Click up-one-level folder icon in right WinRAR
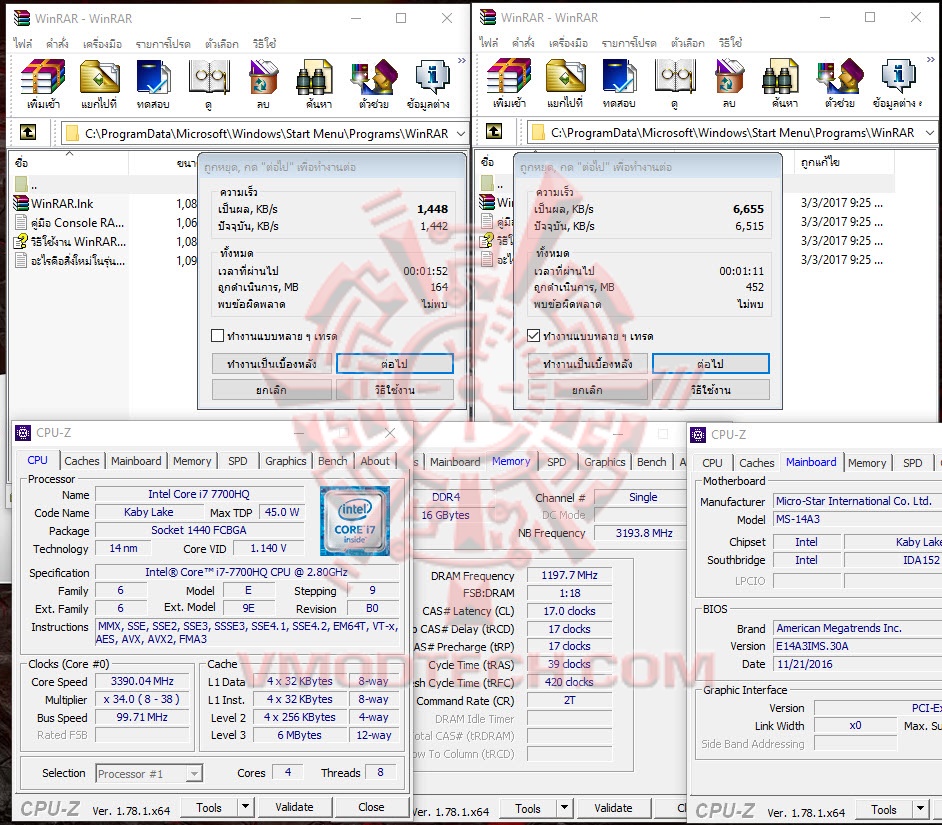 tap(494, 131)
